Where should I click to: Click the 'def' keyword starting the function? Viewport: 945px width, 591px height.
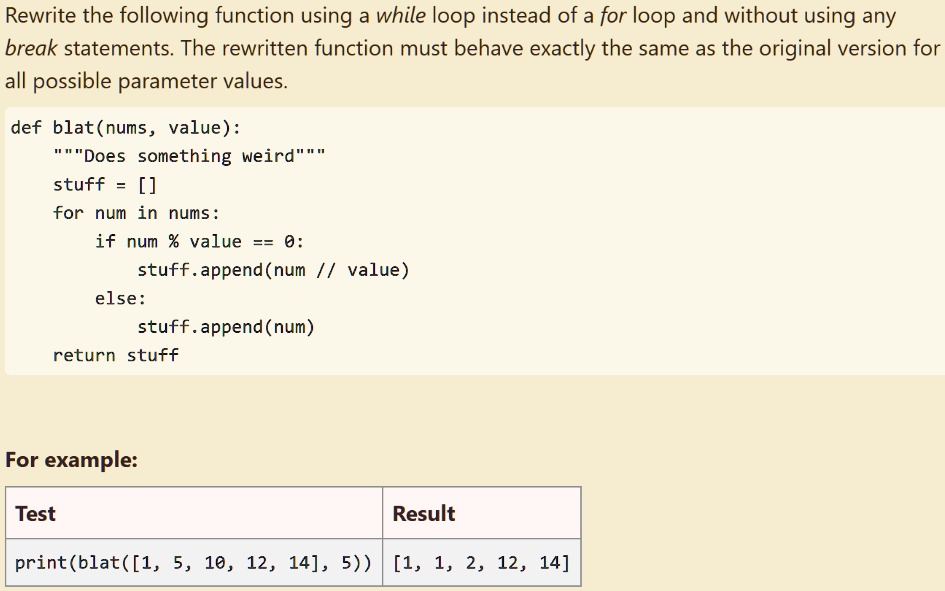pos(26,127)
